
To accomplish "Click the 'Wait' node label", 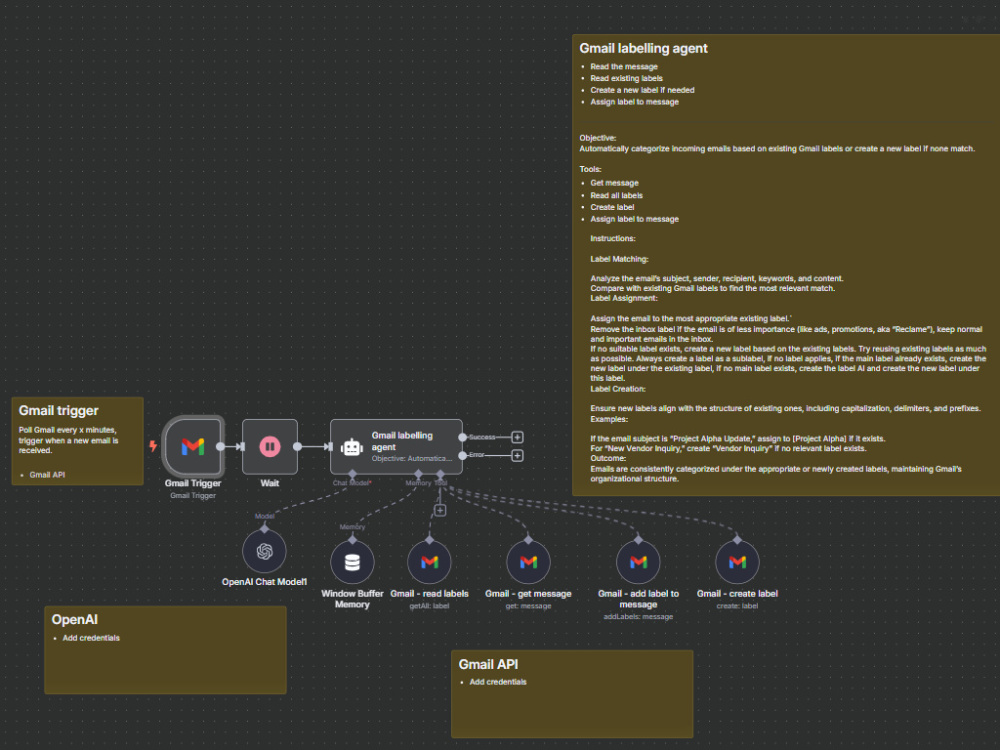I will pos(270,483).
